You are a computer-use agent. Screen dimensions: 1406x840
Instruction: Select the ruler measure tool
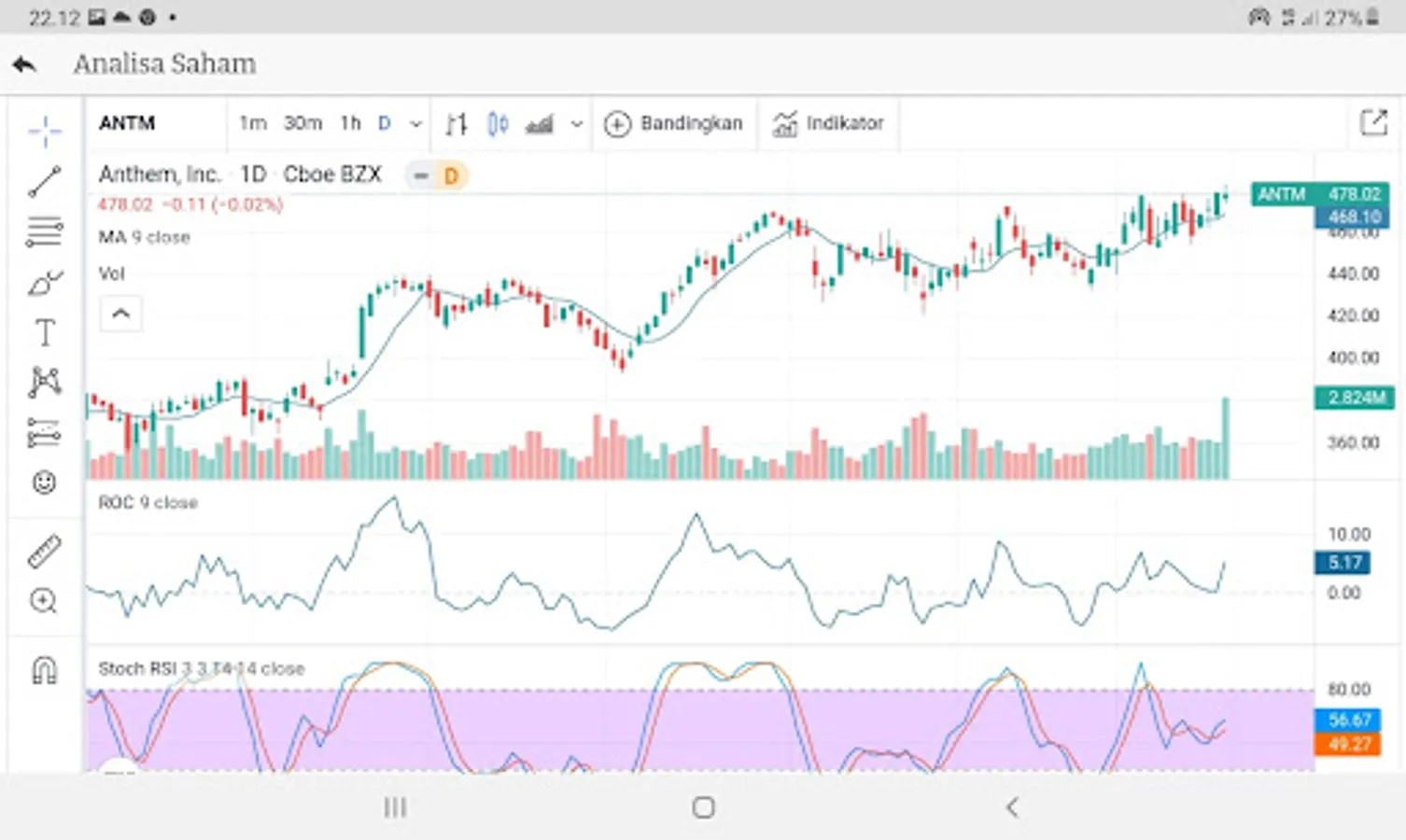tap(44, 552)
